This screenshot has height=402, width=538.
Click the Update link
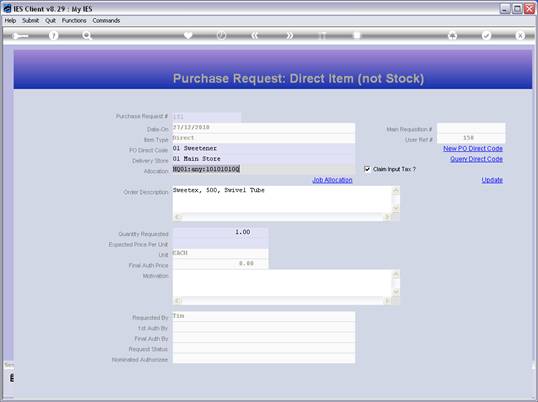pyautogui.click(x=492, y=180)
